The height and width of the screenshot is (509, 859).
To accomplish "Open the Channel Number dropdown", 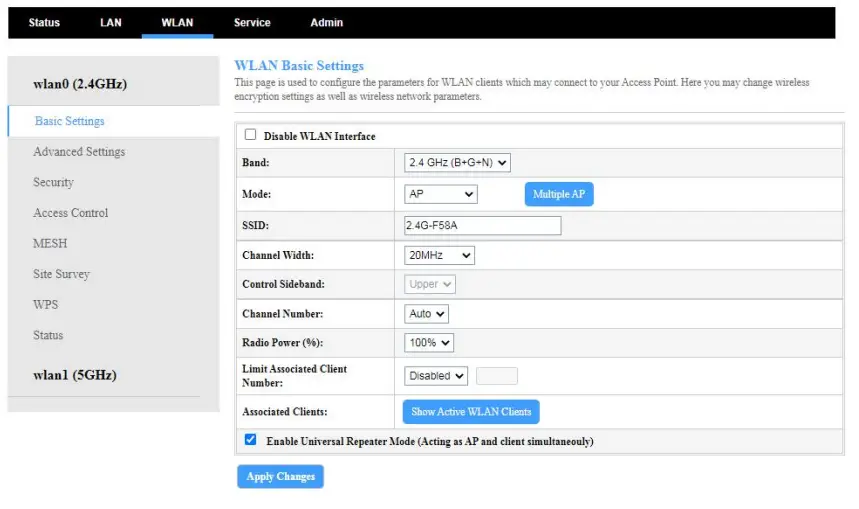I will [x=426, y=314].
